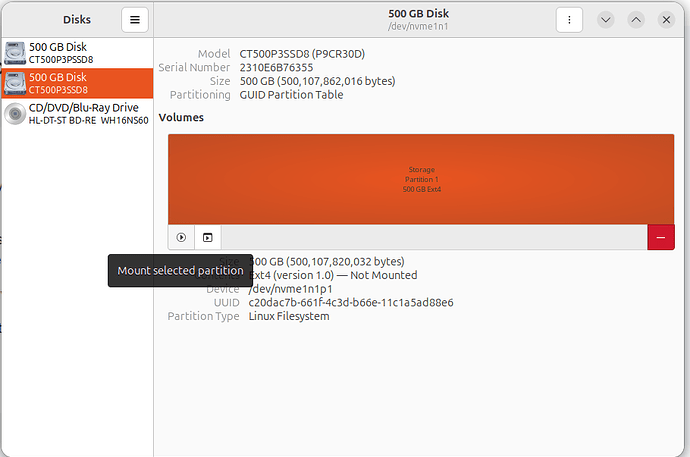The image size is (690, 457).
Task: Mount the selected partition with play icon
Action: tap(181, 238)
